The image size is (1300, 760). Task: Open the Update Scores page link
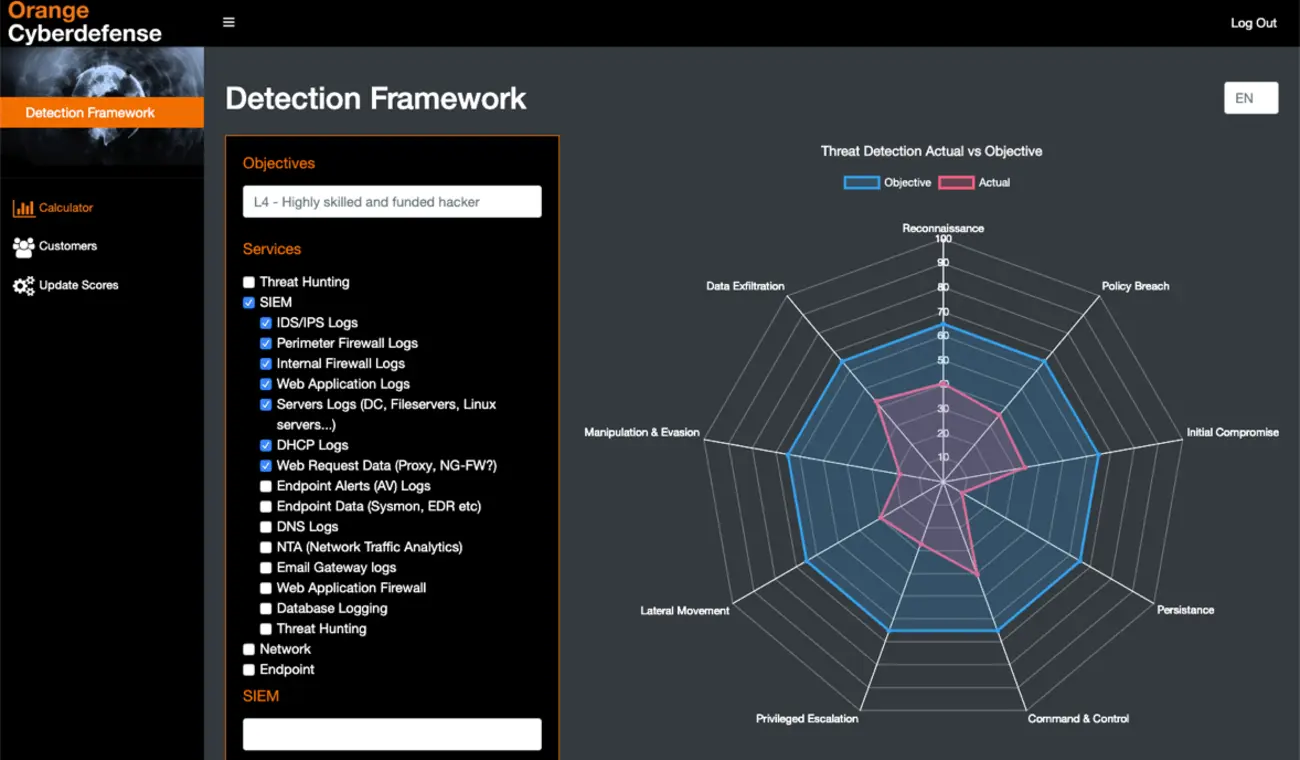79,285
